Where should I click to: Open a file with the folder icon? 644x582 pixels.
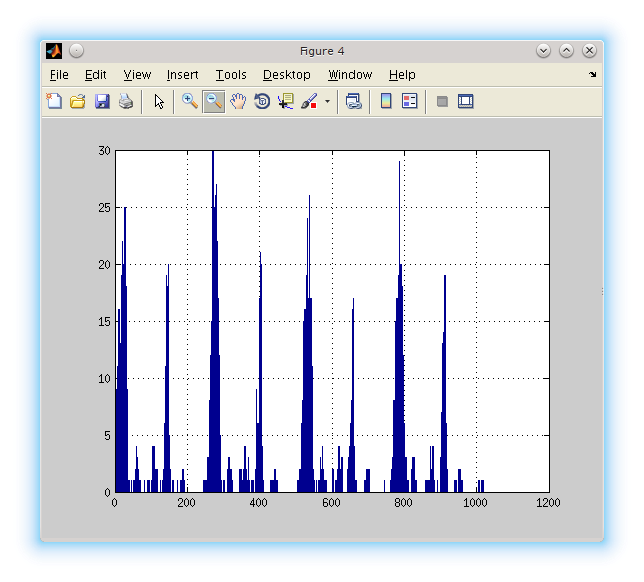(78, 101)
